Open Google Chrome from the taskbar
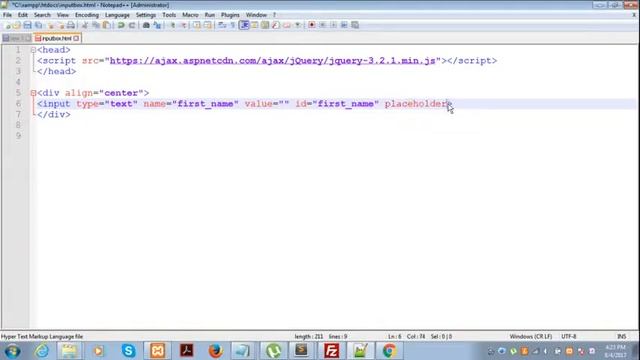This screenshot has width=640, height=360. 389,351
